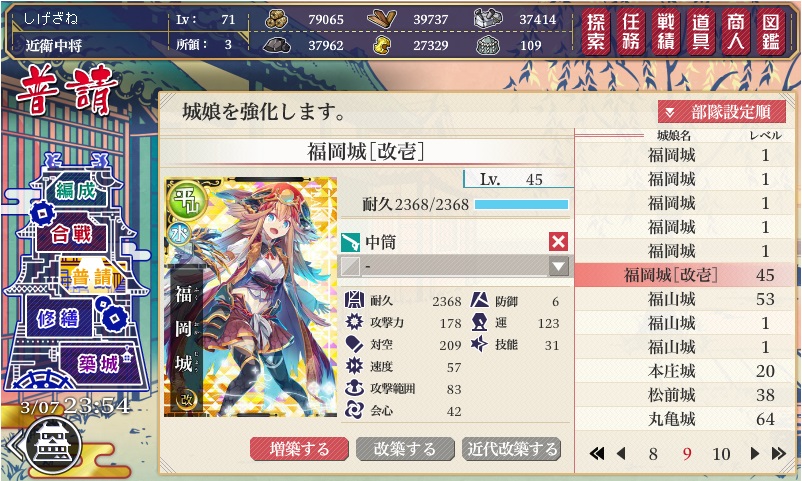Open the 部隊設定順 sort order dropdown
Viewport: 802px width, 481px height.
(722, 112)
